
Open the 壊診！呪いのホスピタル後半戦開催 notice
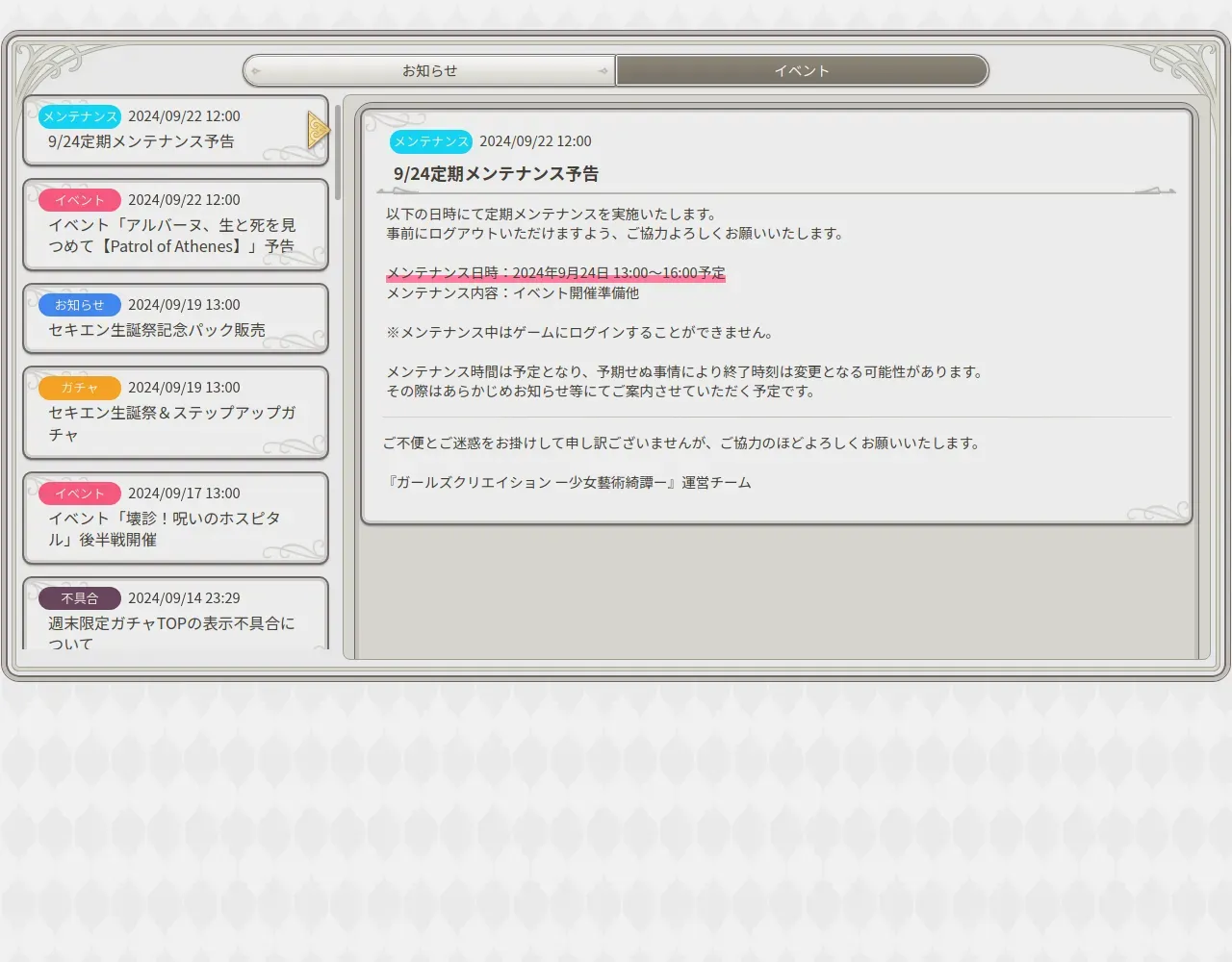pyautogui.click(x=176, y=518)
